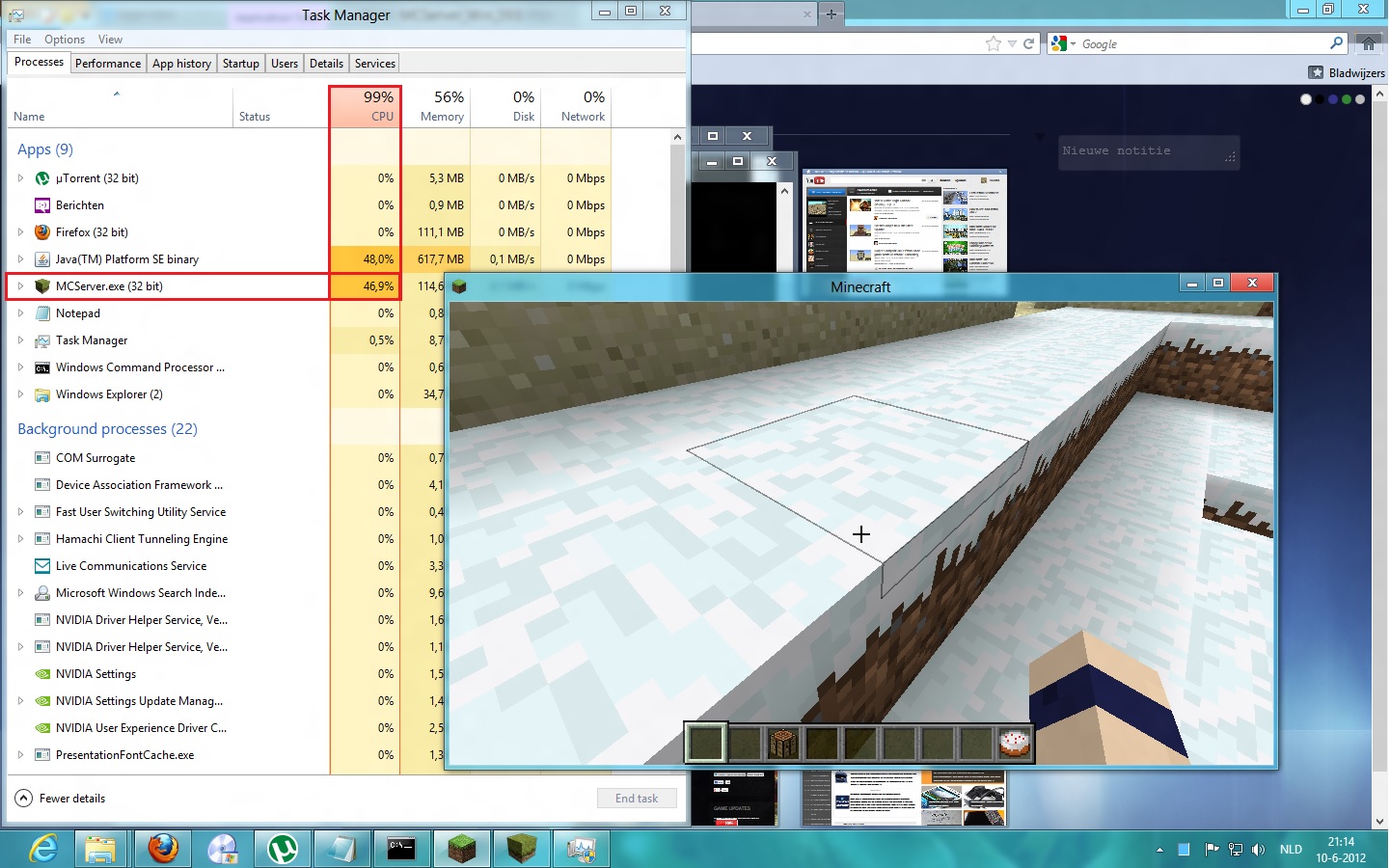Image resolution: width=1390 pixels, height=868 pixels.
Task: Open the Options menu in Task Manager
Action: point(65,40)
